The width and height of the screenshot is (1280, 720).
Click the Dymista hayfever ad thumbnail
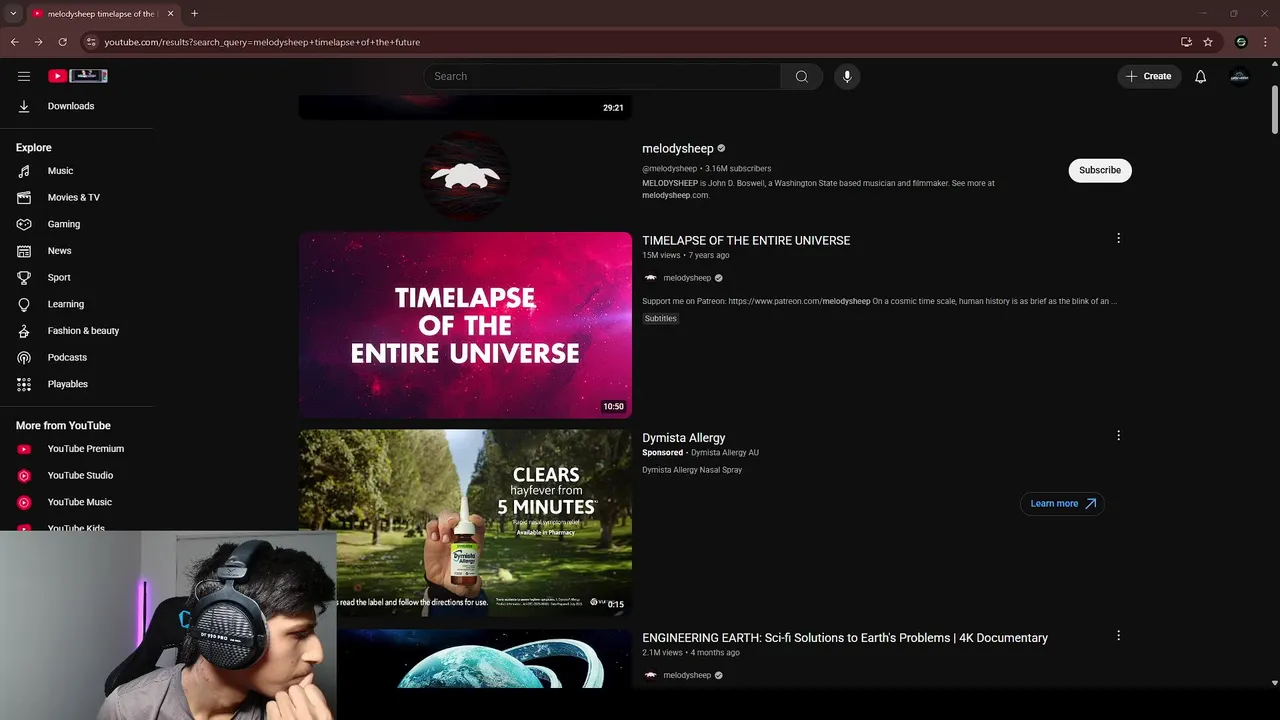point(465,523)
